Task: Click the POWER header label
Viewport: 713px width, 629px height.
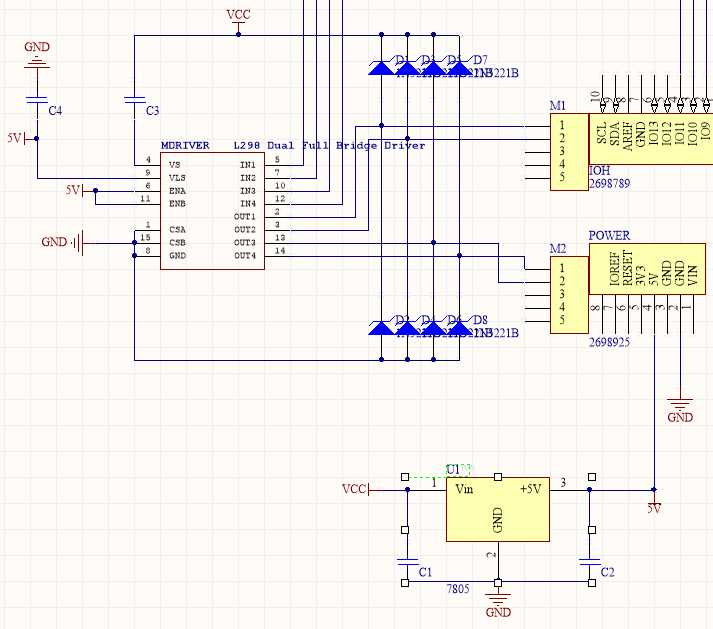Action: (609, 236)
